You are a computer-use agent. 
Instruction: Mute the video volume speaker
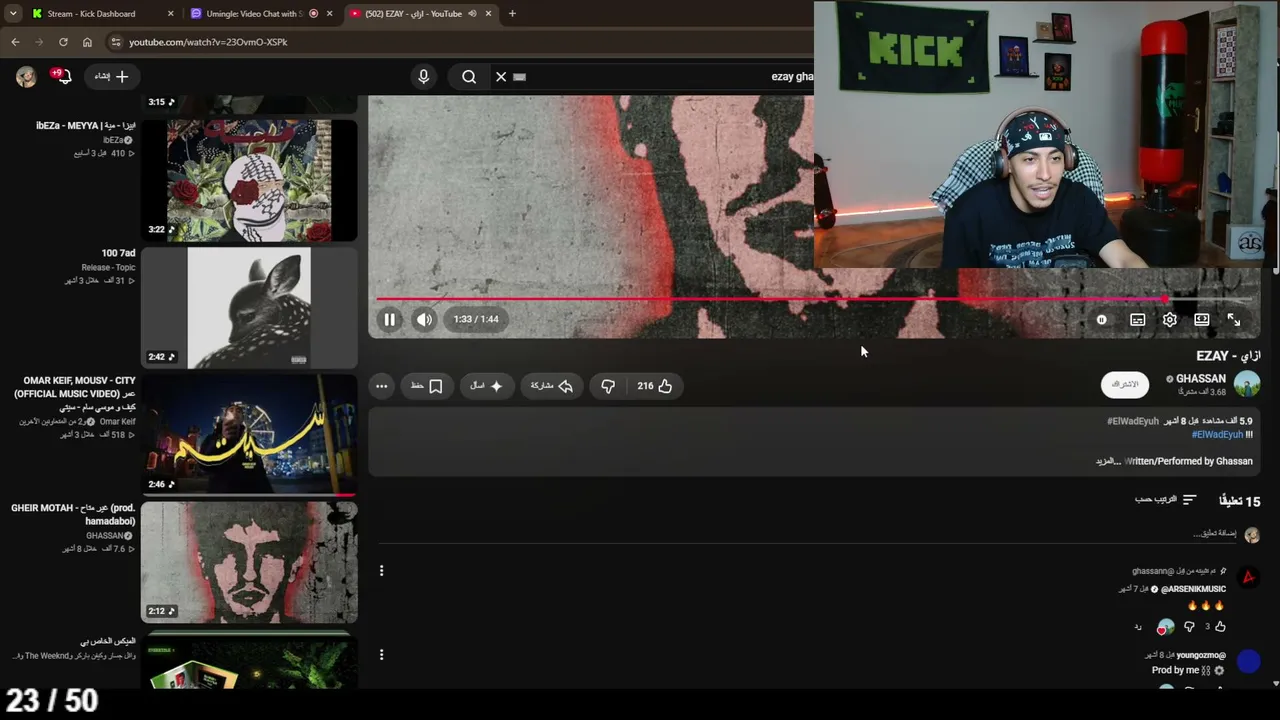424,319
